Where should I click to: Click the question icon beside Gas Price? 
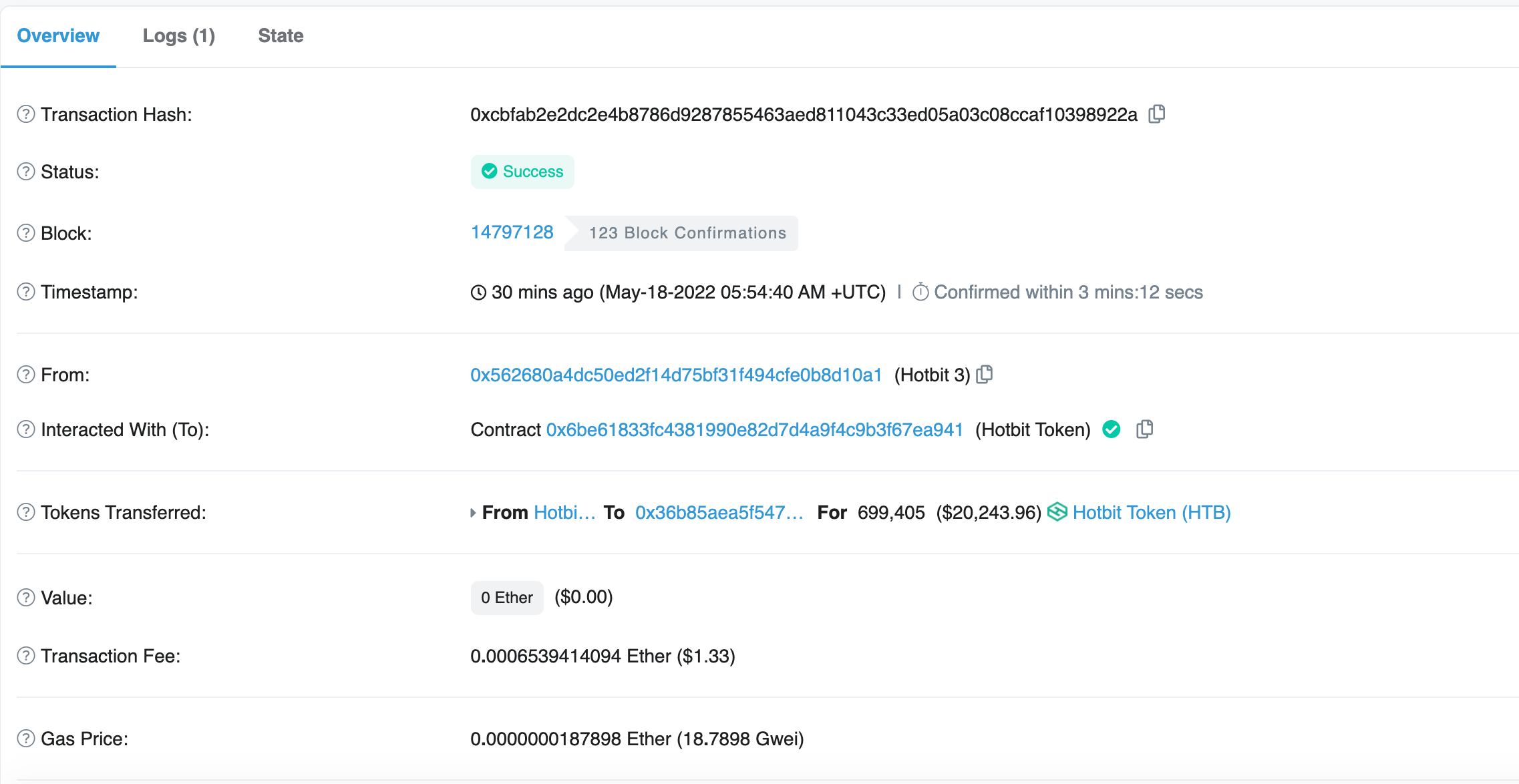pyautogui.click(x=25, y=739)
